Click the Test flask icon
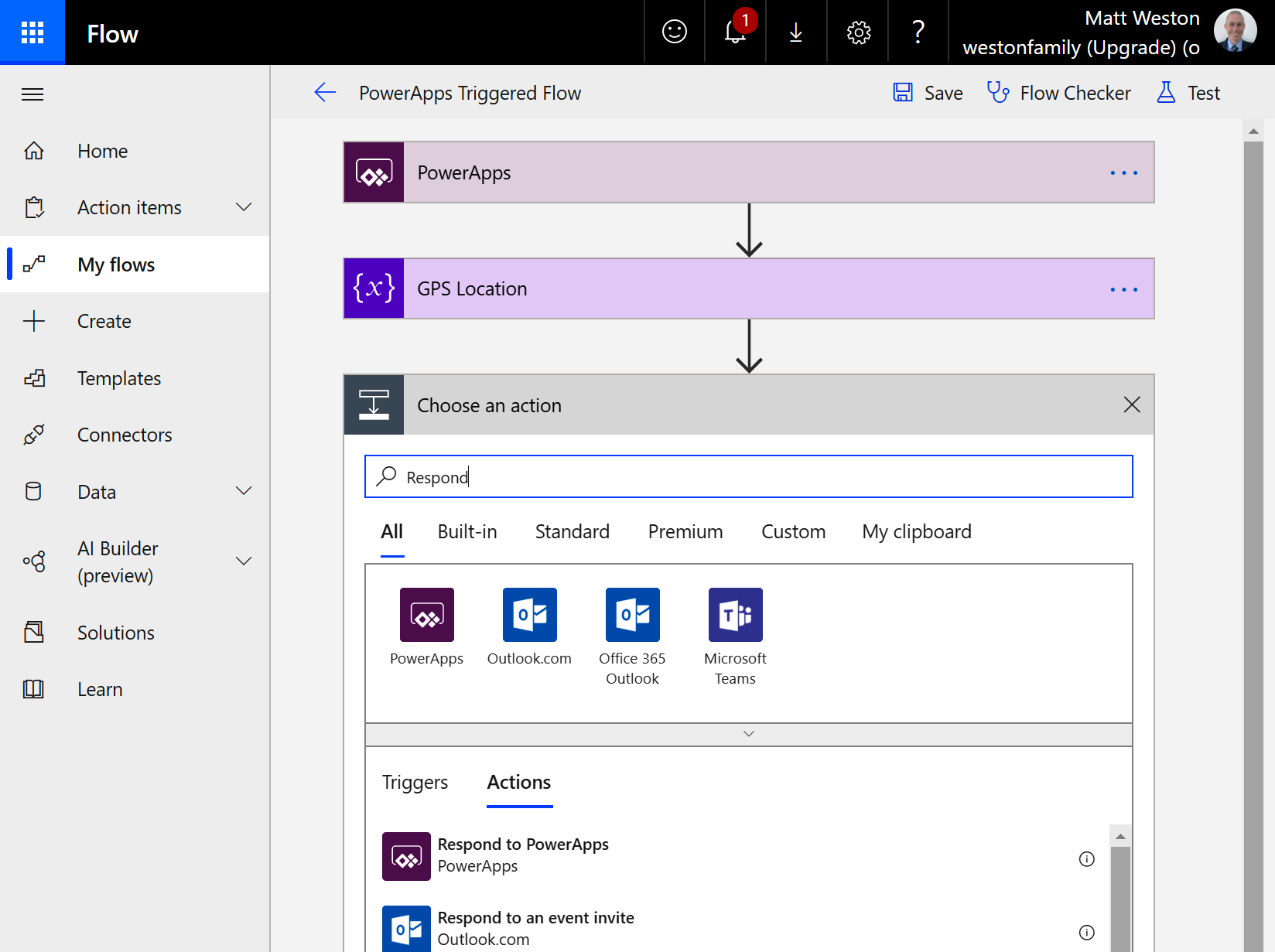Viewport: 1275px width, 952px height. pos(1166,93)
